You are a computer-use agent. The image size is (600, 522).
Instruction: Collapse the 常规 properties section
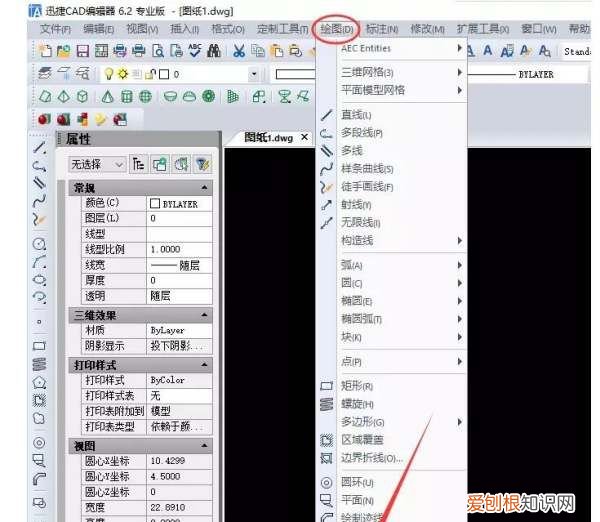[204, 188]
